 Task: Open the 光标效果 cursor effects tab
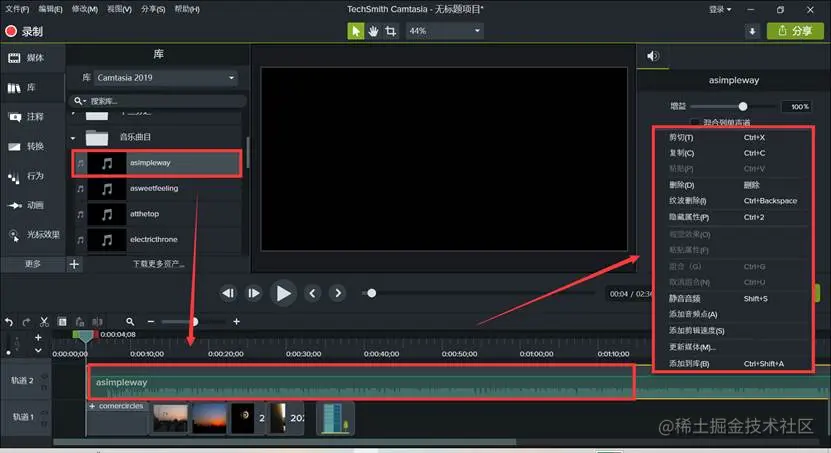pos(32,235)
